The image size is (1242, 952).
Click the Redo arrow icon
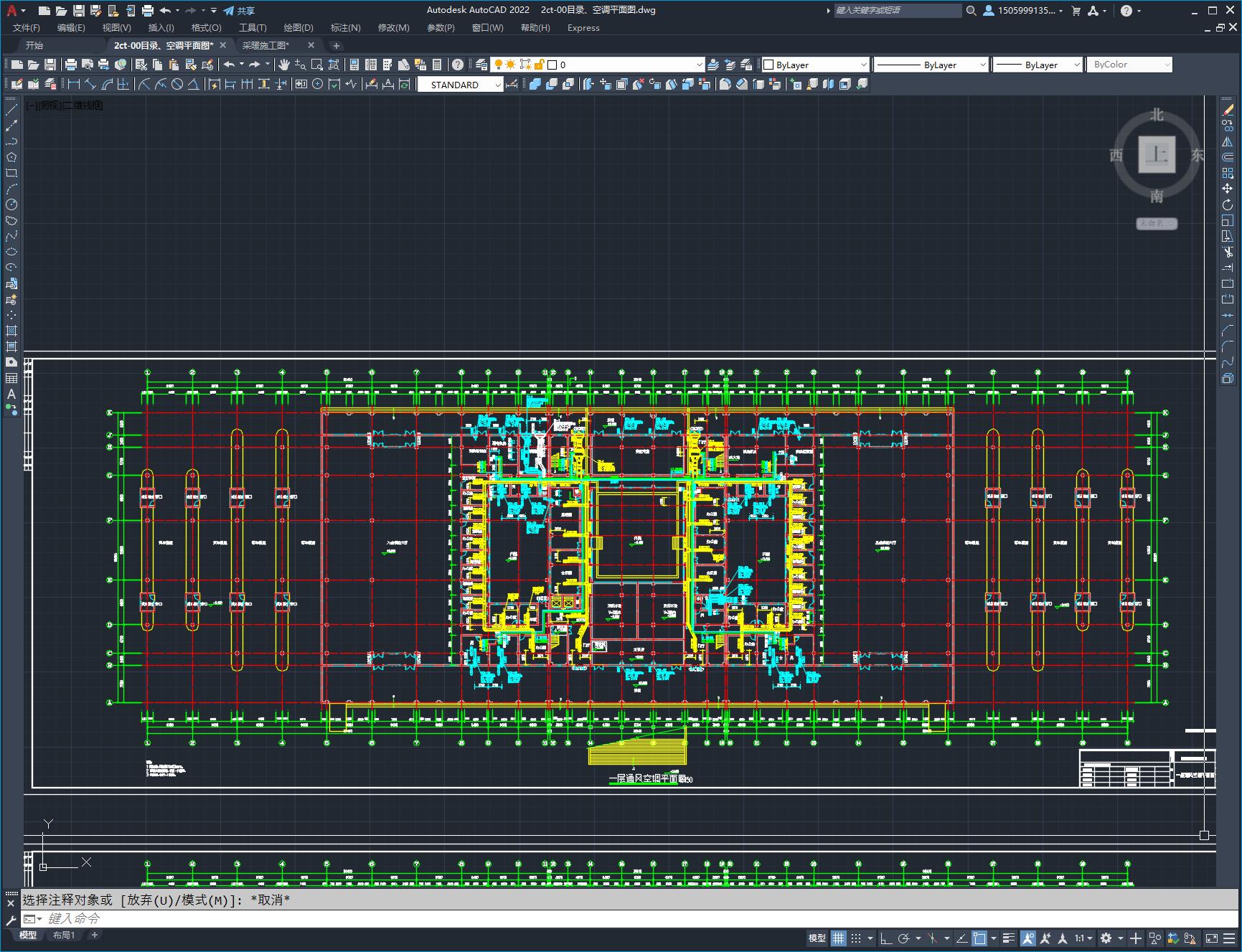[x=255, y=65]
